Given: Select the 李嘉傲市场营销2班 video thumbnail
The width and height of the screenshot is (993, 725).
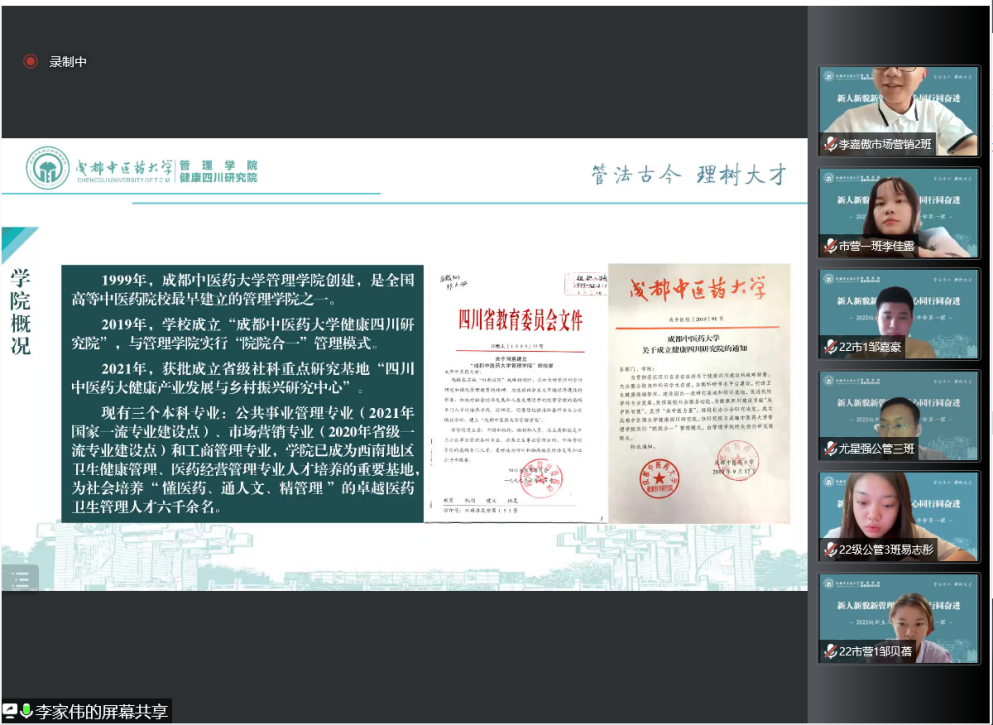Looking at the screenshot, I should [899, 111].
